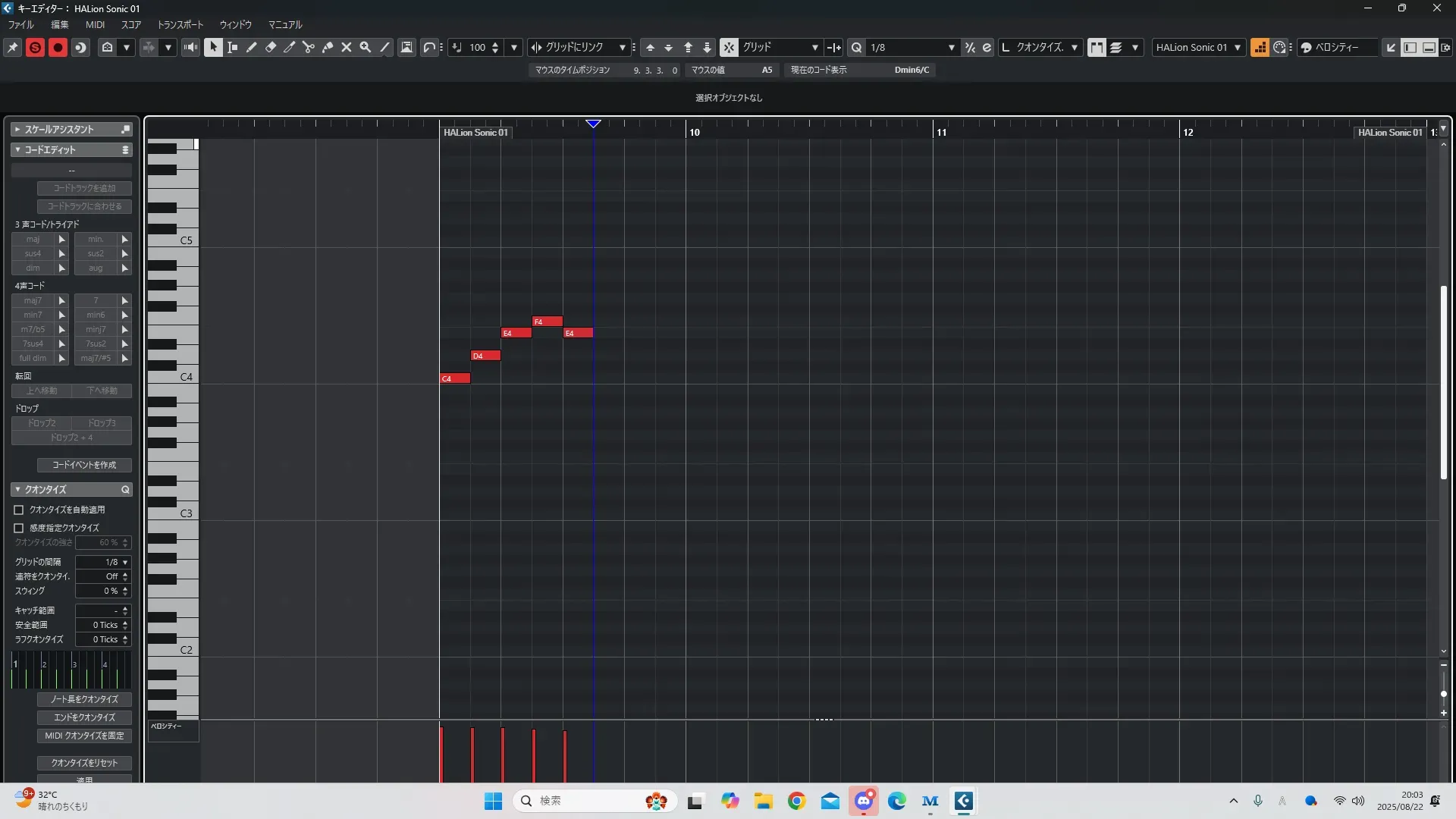This screenshot has width=1456, height=819.
Task: Click the コードイベントを作成 button
Action: point(84,465)
